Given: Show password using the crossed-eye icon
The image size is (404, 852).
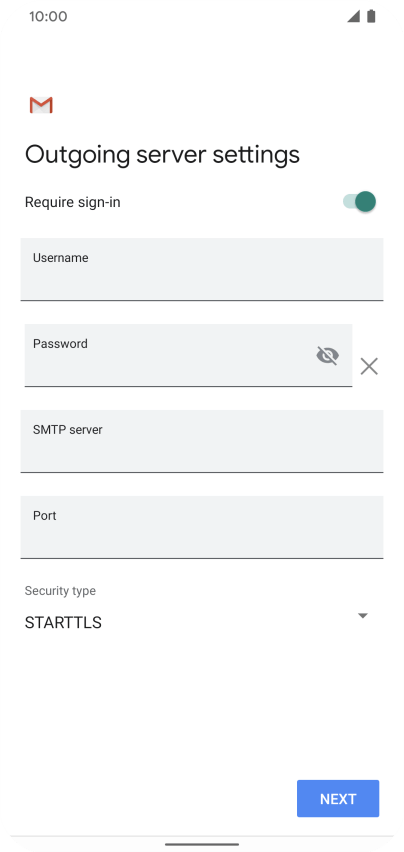Looking at the screenshot, I should point(327,356).
